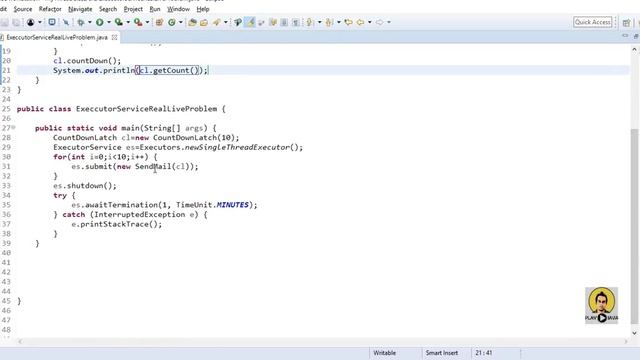Open the Refactor menu
Viewport: 640px width, 360px height.
click(50, 9)
